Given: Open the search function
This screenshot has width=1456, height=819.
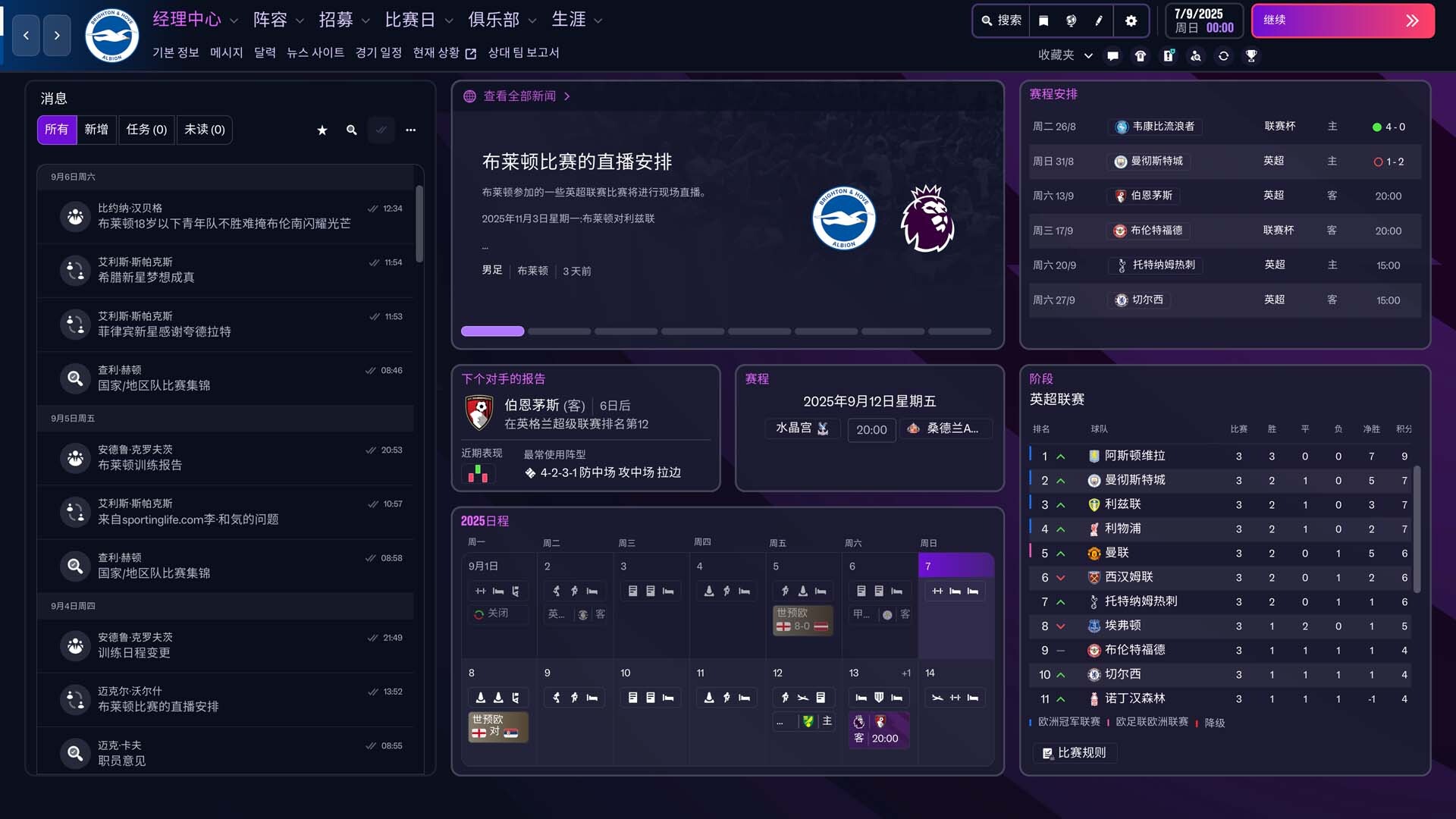Looking at the screenshot, I should pos(1001,20).
